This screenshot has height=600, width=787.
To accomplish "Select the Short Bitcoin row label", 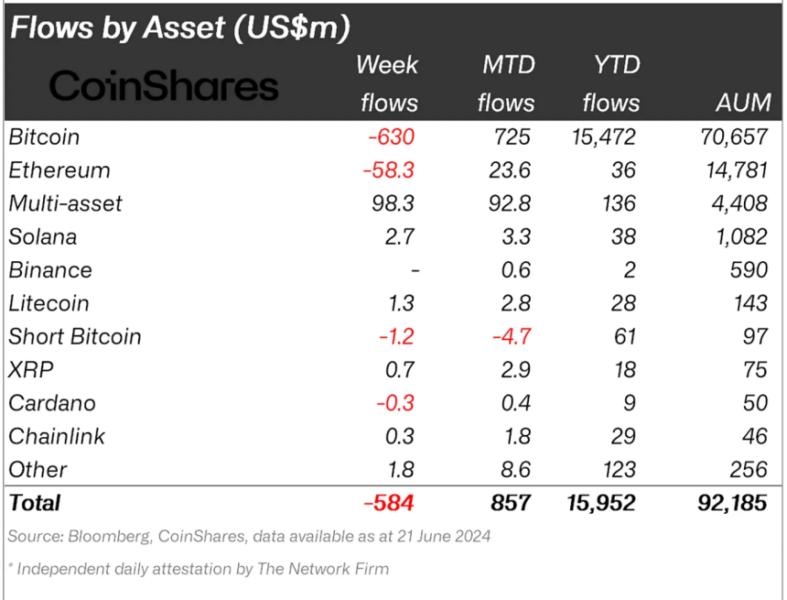I will point(74,336).
